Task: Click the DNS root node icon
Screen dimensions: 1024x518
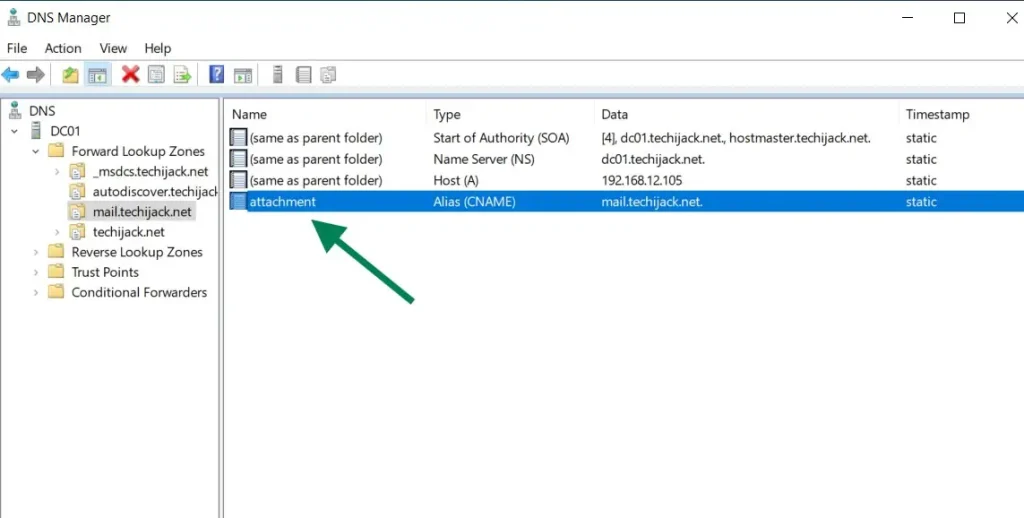Action: coord(14,111)
